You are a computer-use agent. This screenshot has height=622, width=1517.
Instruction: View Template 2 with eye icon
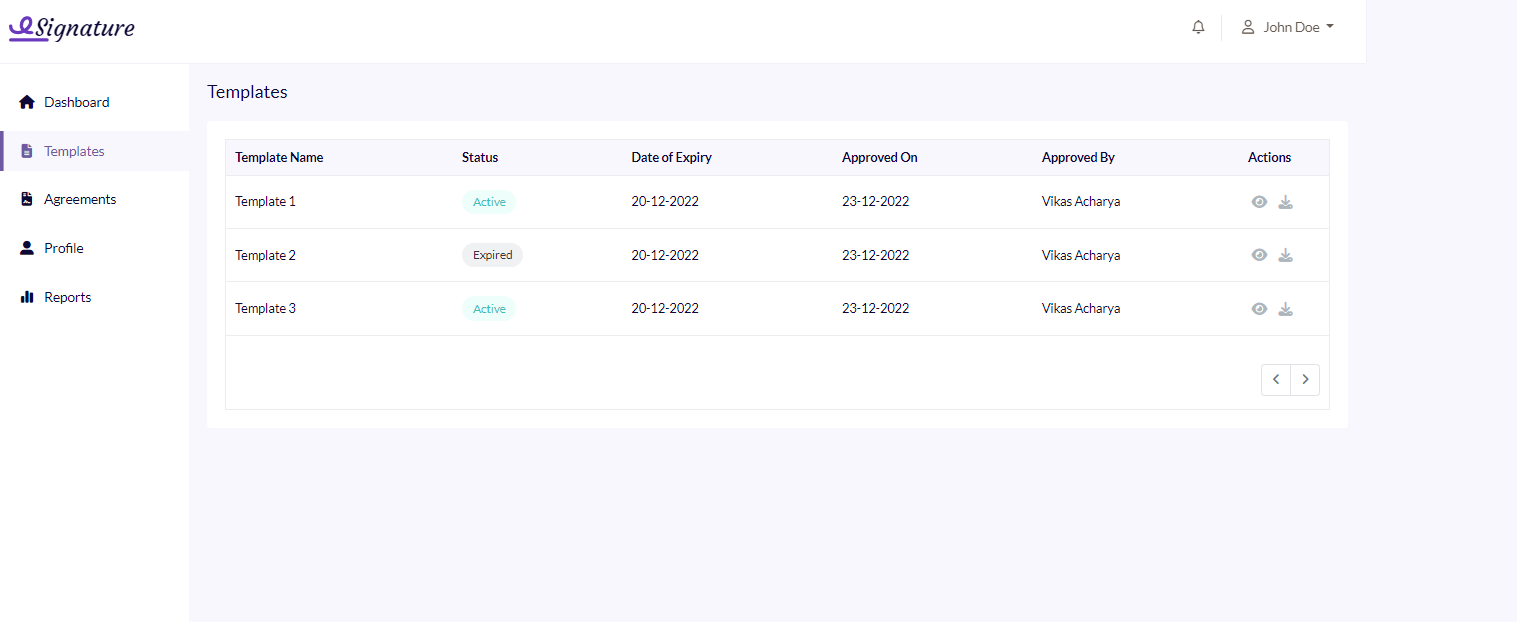tap(1259, 255)
